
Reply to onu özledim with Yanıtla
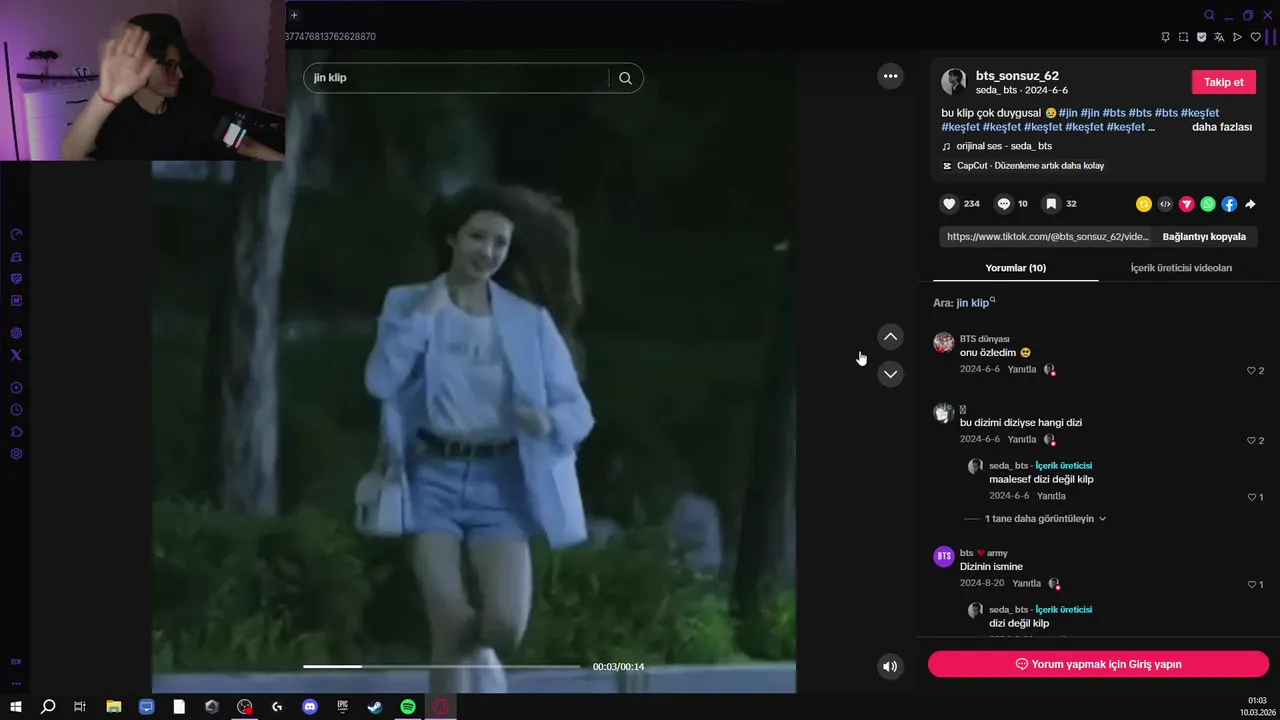click(x=1022, y=369)
